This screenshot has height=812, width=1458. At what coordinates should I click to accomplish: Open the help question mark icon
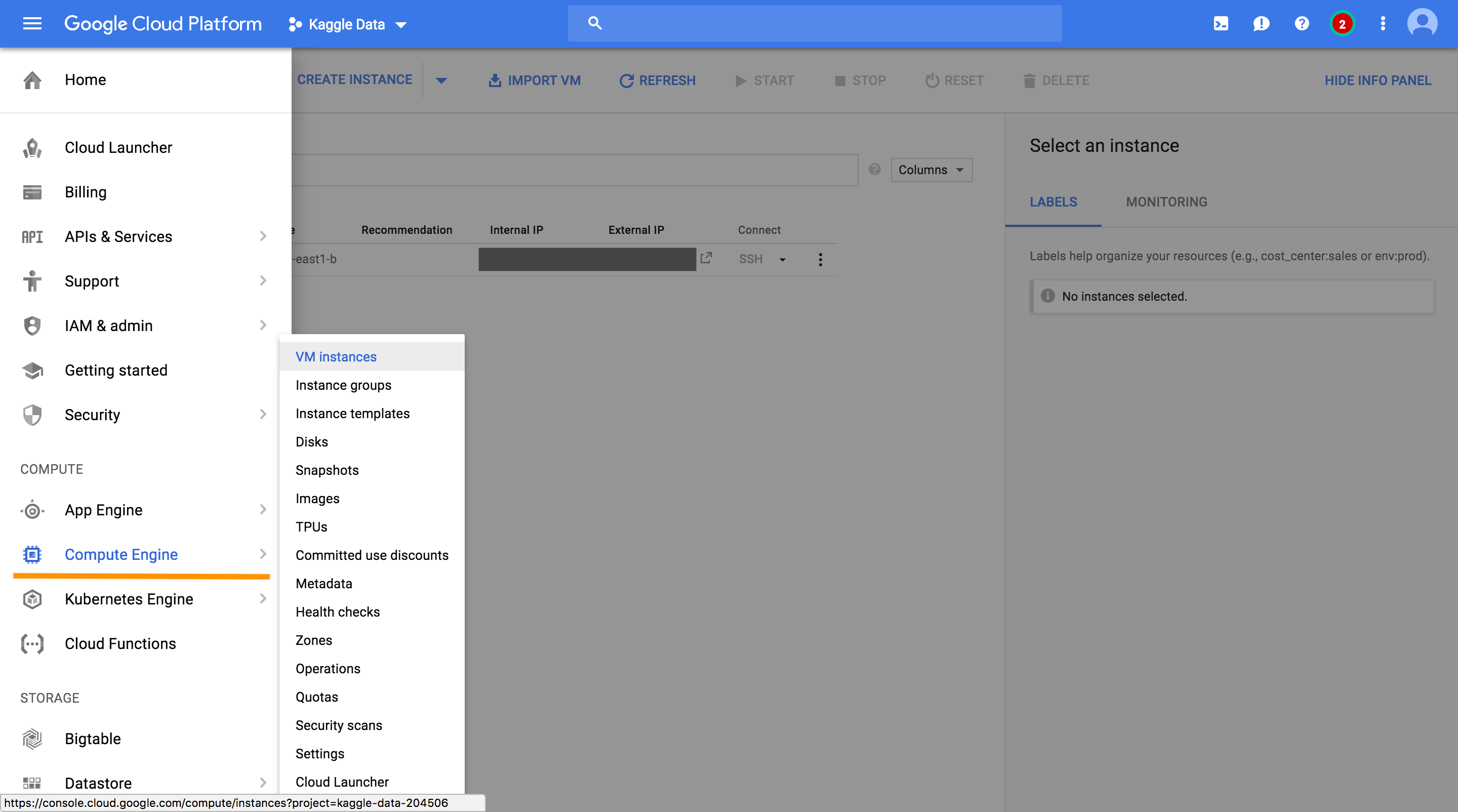1302,24
